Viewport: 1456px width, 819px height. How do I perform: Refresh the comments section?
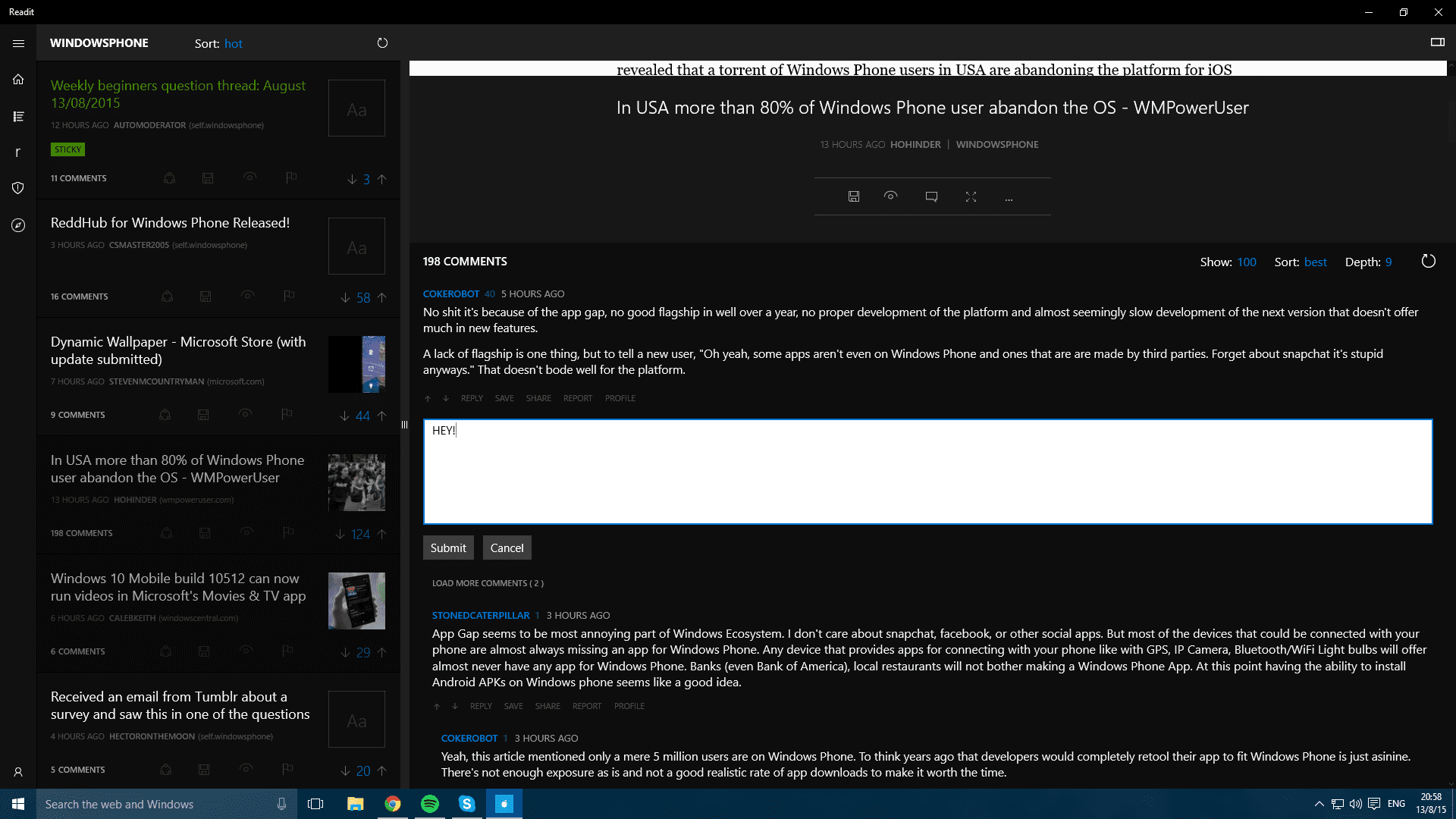(x=1428, y=262)
